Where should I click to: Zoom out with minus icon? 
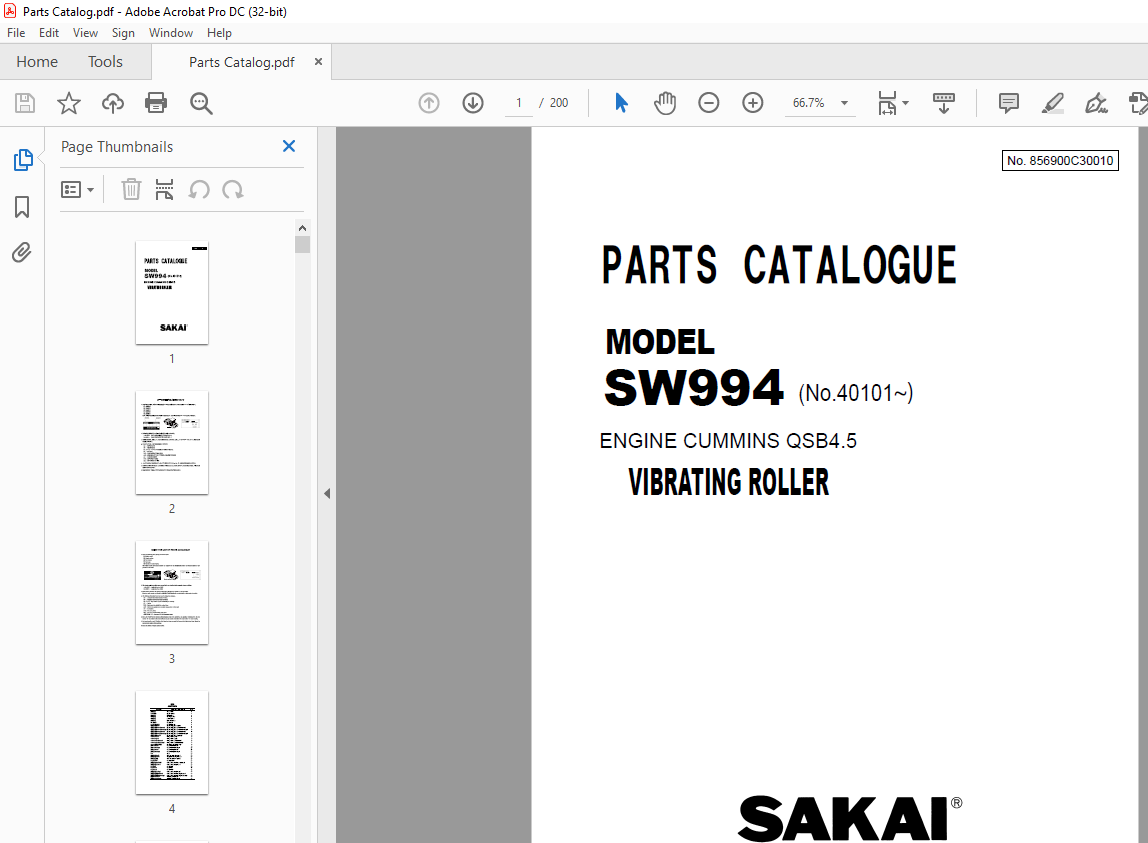(709, 103)
